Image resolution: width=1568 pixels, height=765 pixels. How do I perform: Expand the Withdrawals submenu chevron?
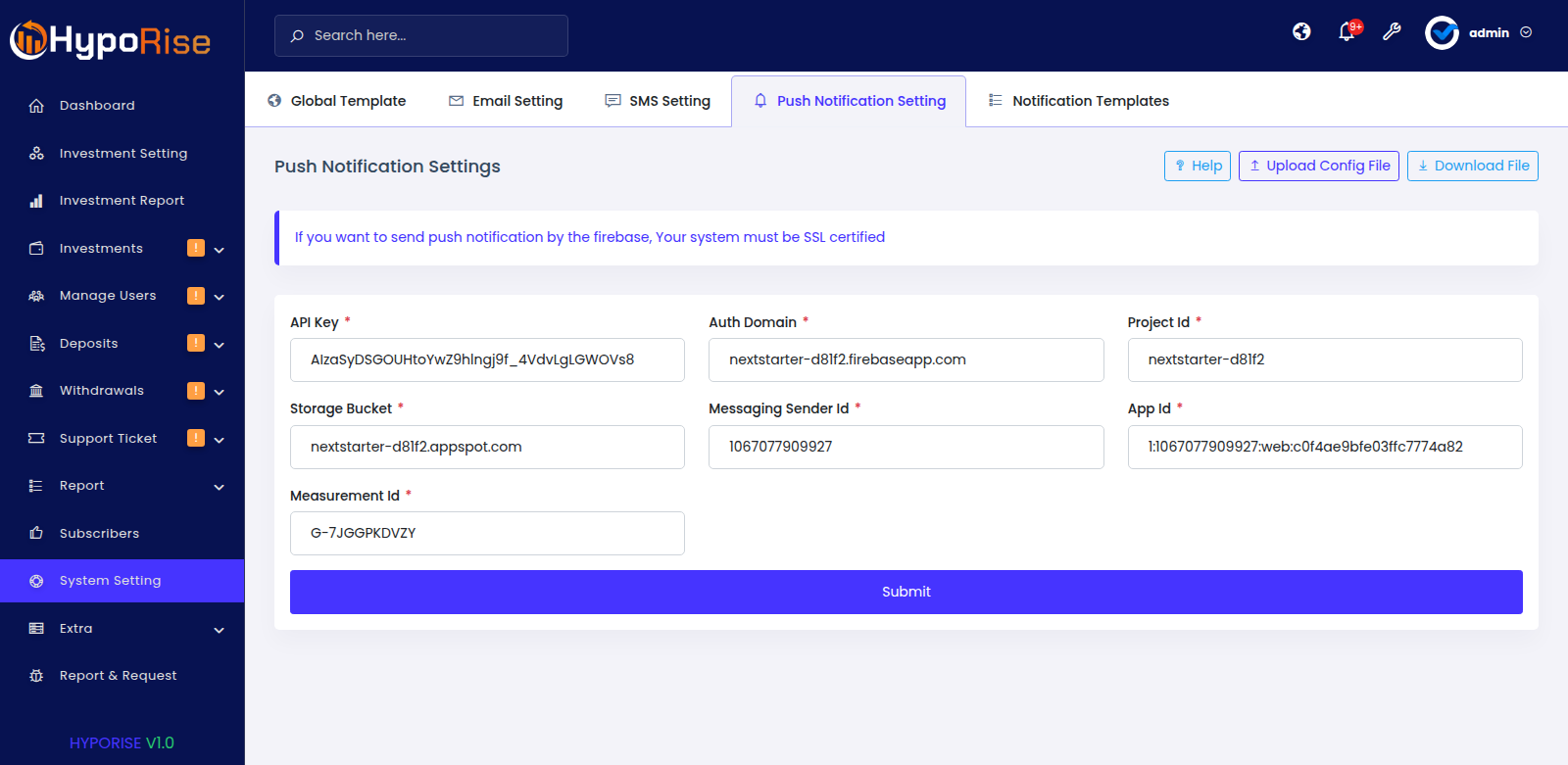tap(220, 392)
